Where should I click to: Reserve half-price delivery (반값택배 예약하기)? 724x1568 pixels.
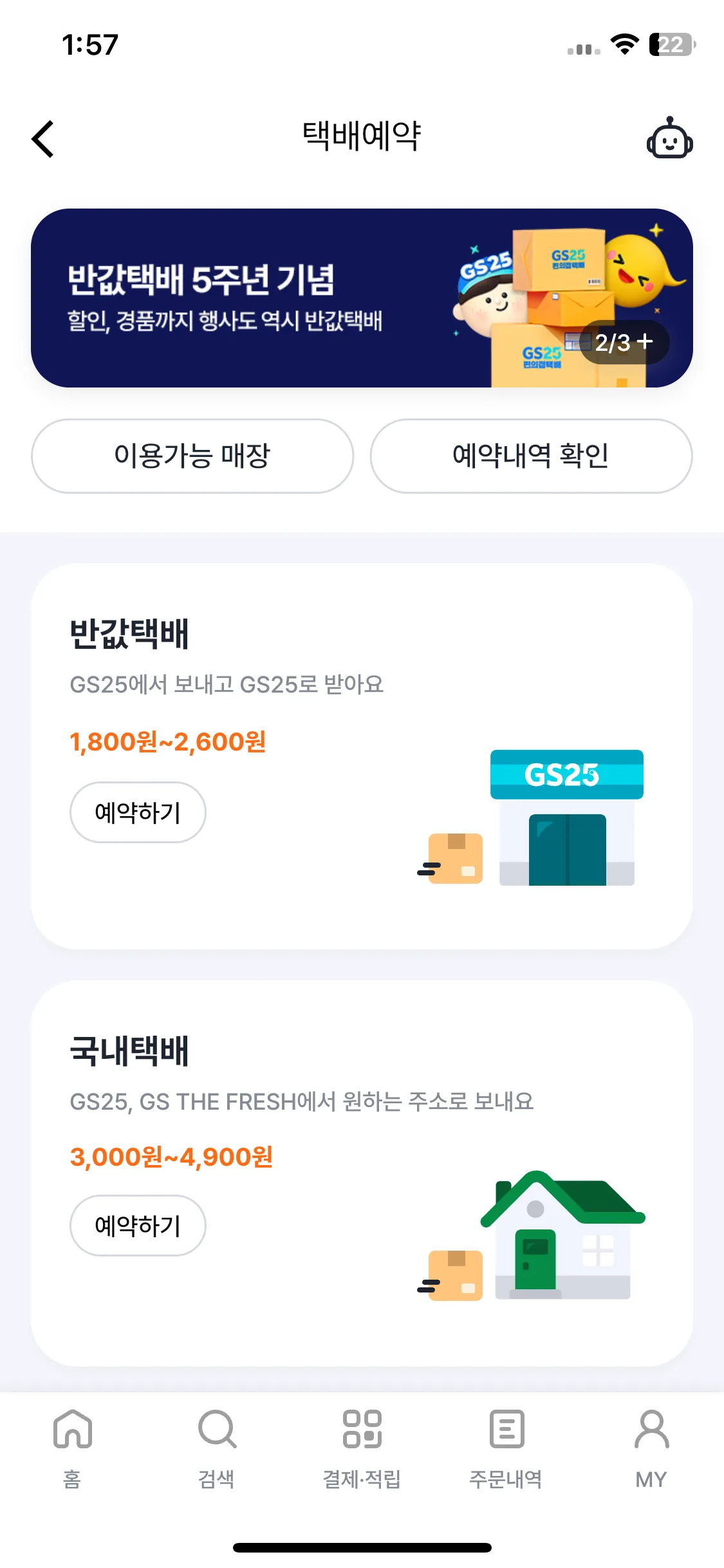pos(138,812)
